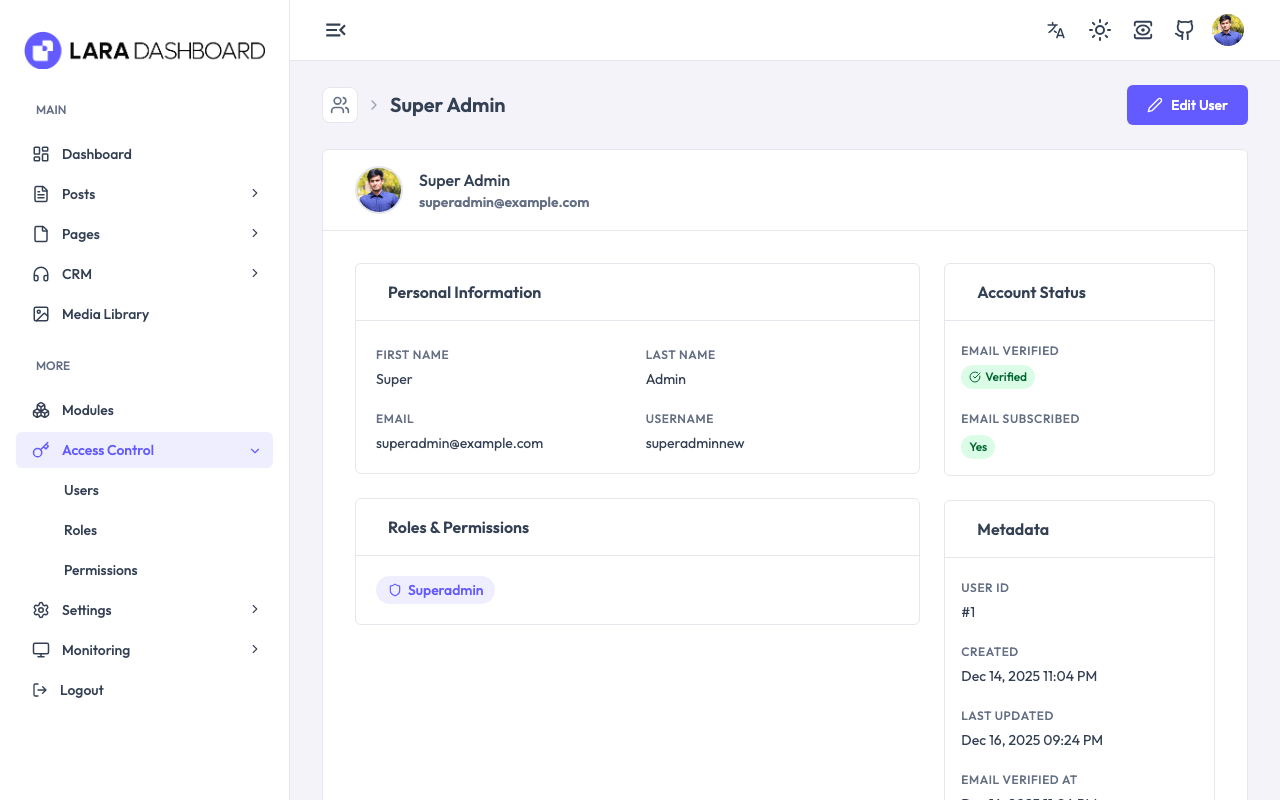This screenshot has height=800, width=1280.
Task: Go to the Roles submenu
Action: point(80,530)
